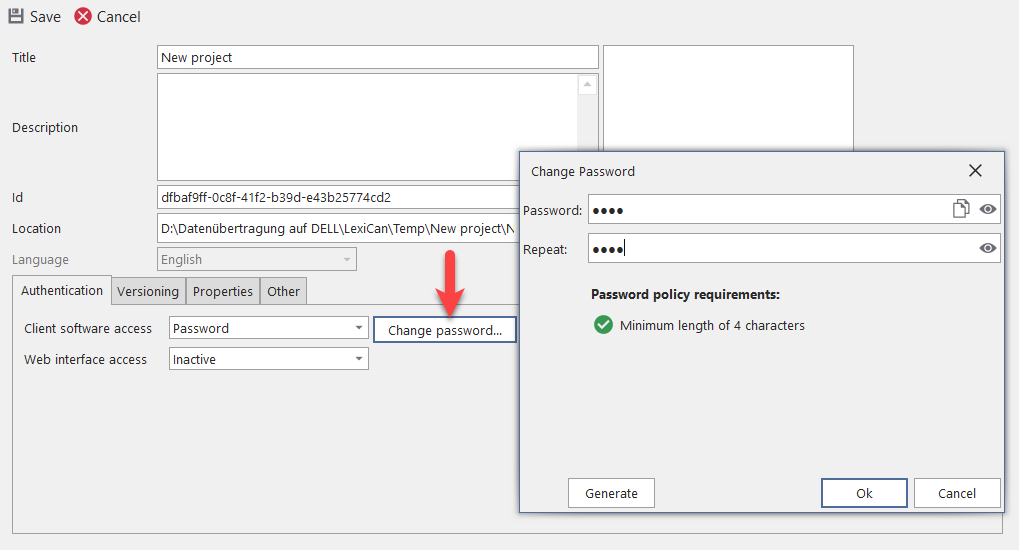
Task: Open the Language dropdown showing English
Action: coord(347,259)
